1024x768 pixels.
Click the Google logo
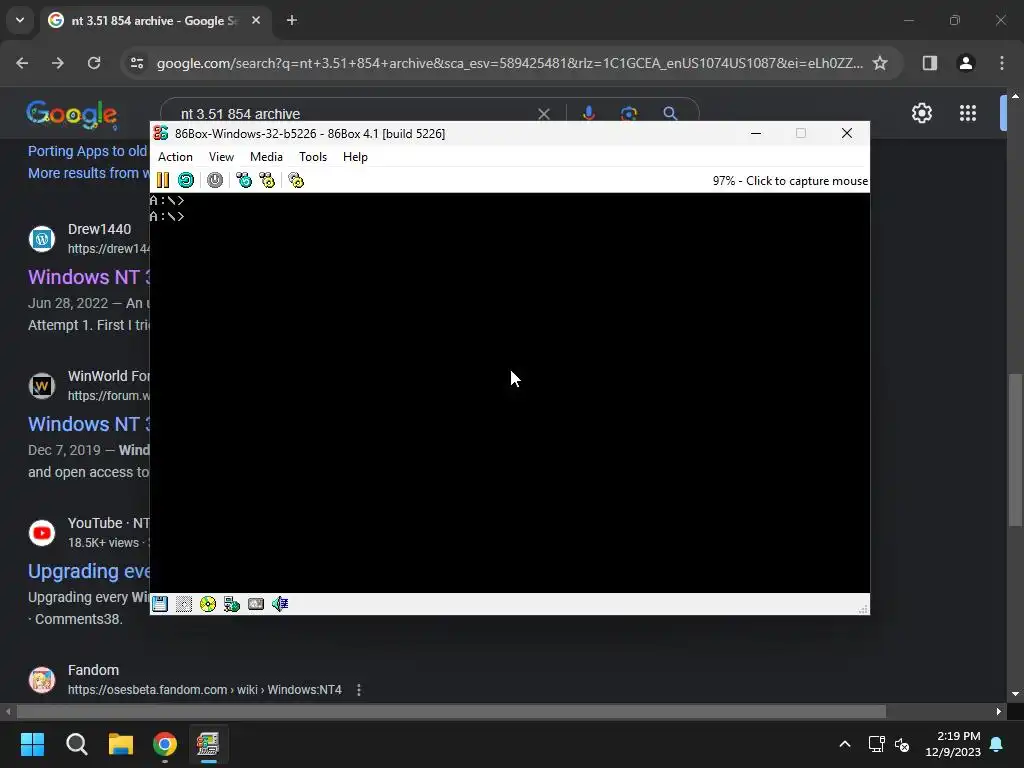pyautogui.click(x=72, y=114)
